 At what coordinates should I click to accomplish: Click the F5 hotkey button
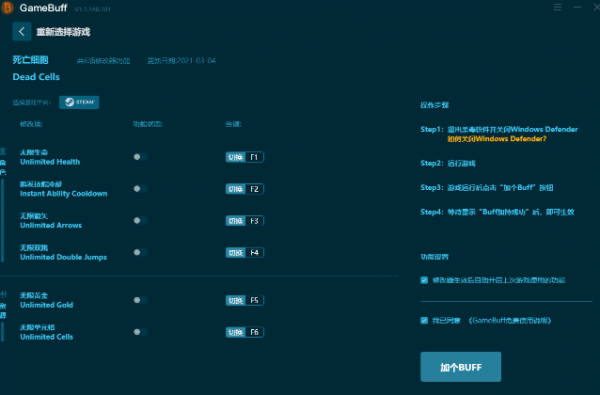tap(245, 300)
